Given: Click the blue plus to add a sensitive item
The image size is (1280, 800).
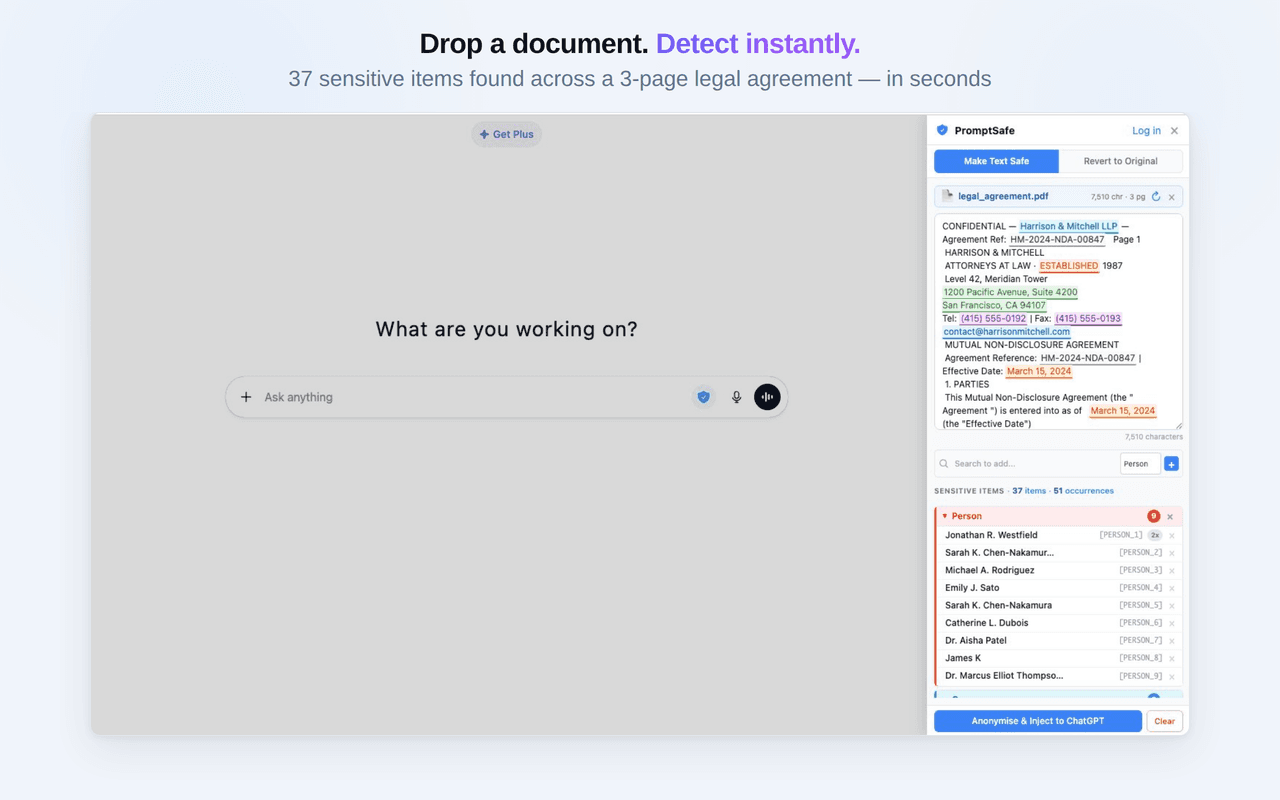Looking at the screenshot, I should pos(1171,463).
